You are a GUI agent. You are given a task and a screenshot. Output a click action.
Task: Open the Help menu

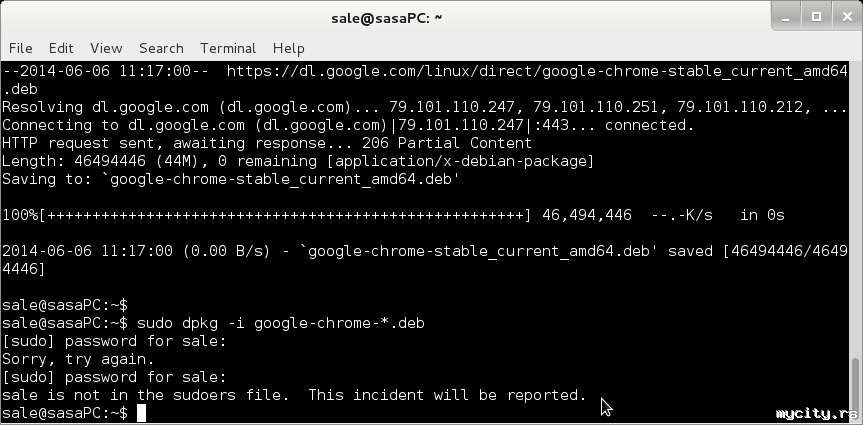[x=288, y=48]
